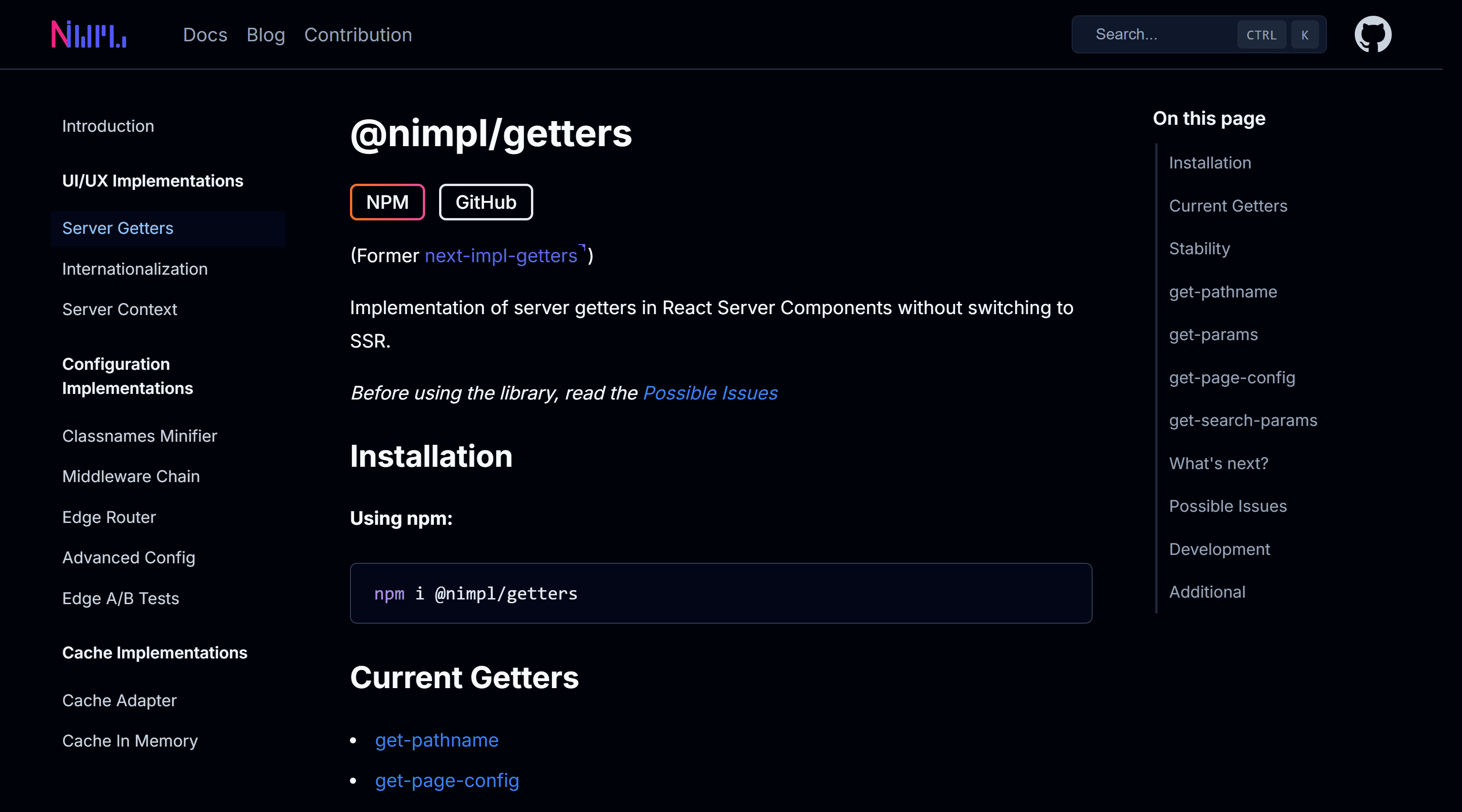1462x812 pixels.
Task: Click the NPM button
Action: tap(387, 202)
